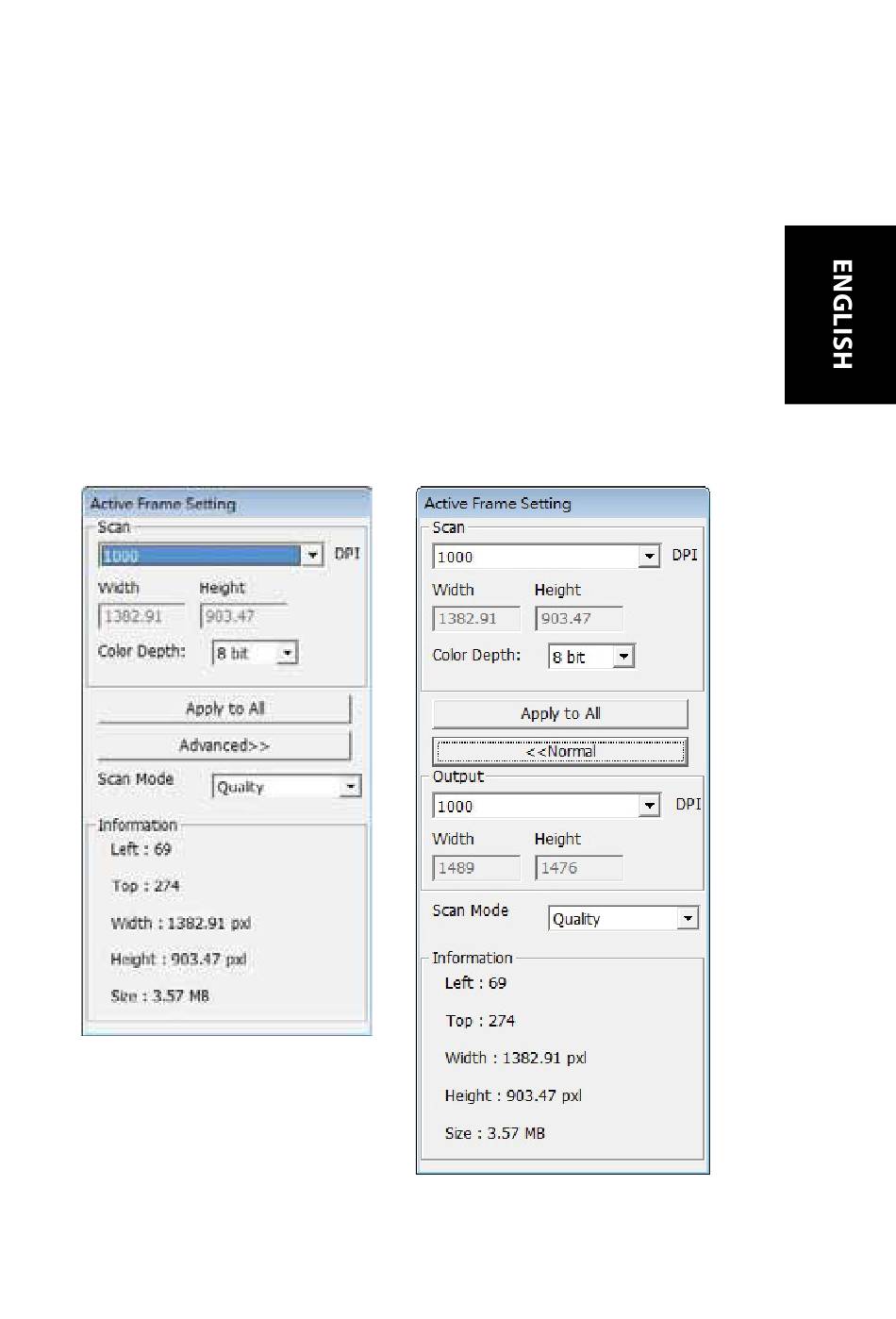896x1319 pixels.
Task: Open Color Depth dropdown in the panel with Advanced button
Action: click(x=288, y=653)
